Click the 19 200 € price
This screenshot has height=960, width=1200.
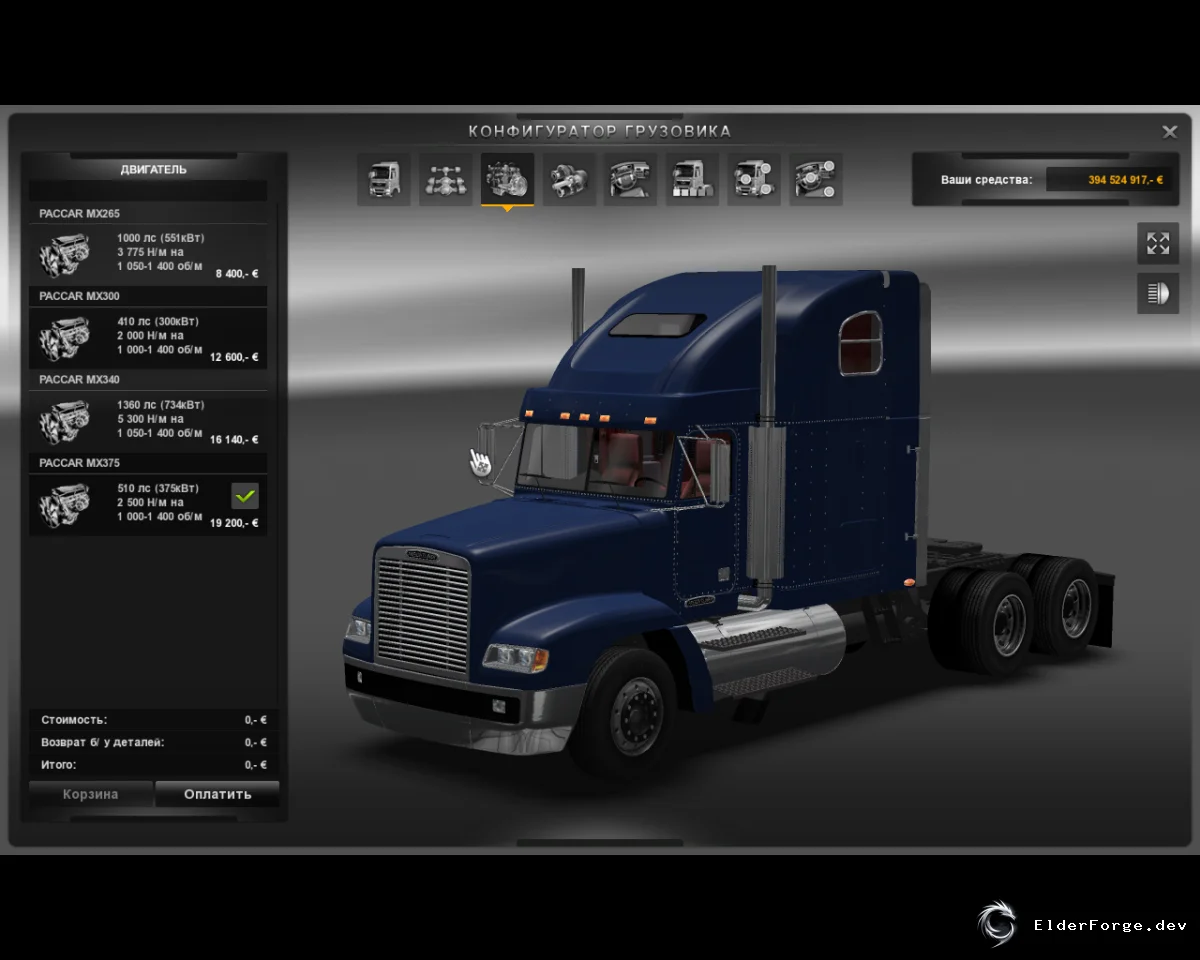pyautogui.click(x=234, y=523)
